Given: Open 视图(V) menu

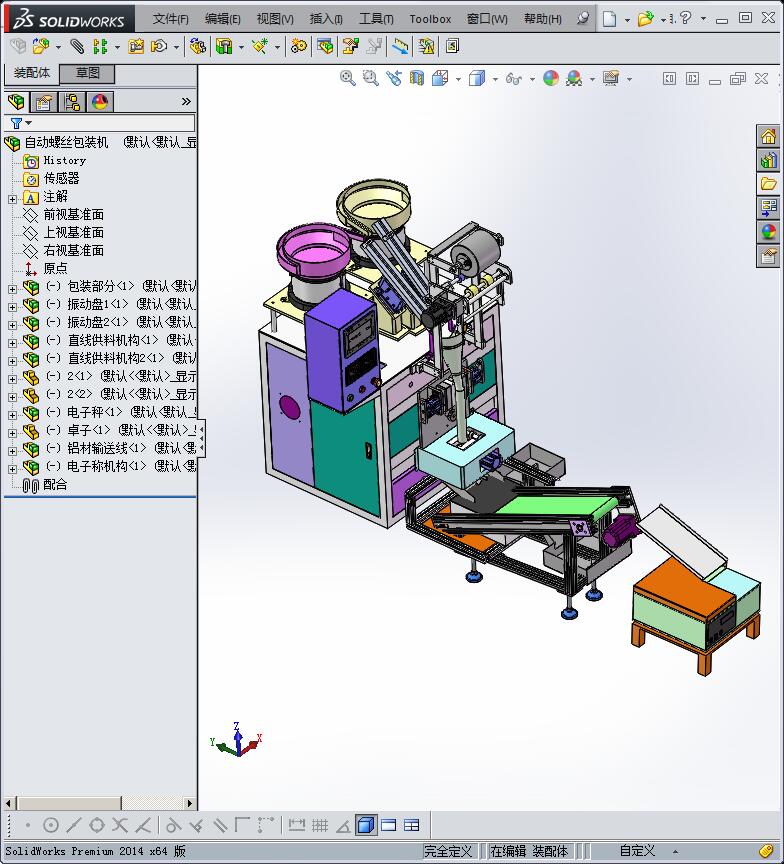Looking at the screenshot, I should (x=275, y=19).
